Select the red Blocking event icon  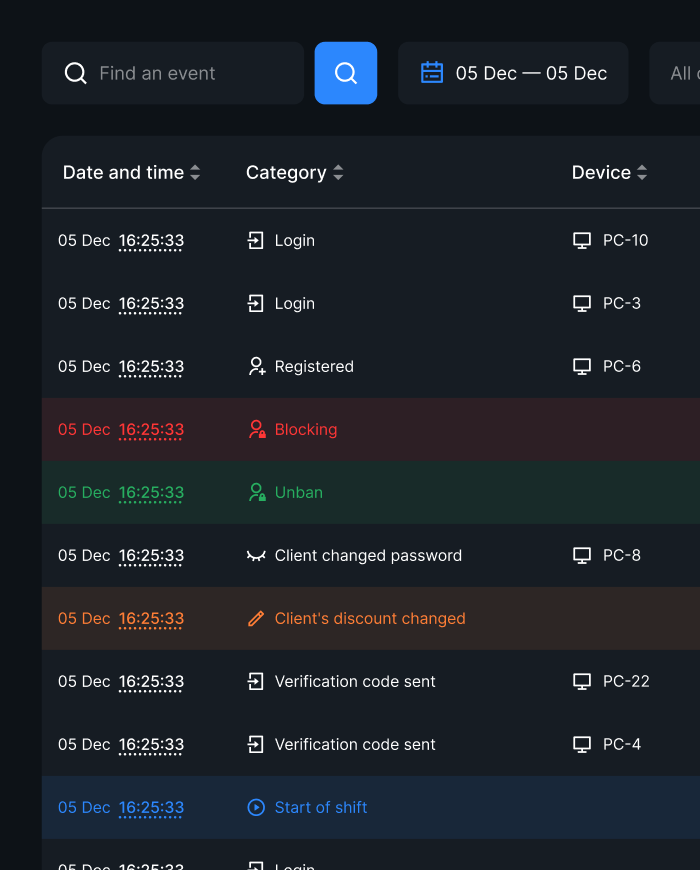(256, 429)
